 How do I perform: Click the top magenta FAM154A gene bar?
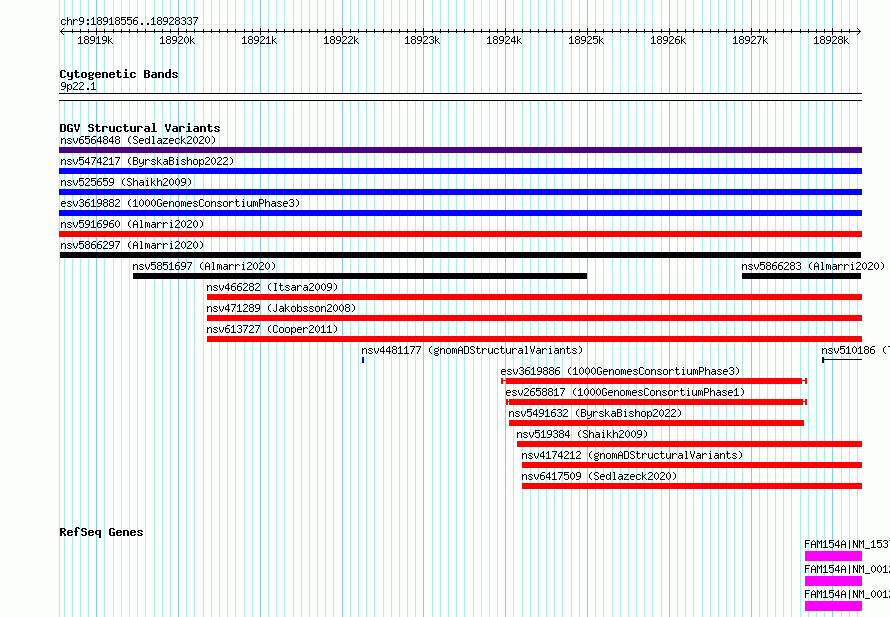click(833, 556)
